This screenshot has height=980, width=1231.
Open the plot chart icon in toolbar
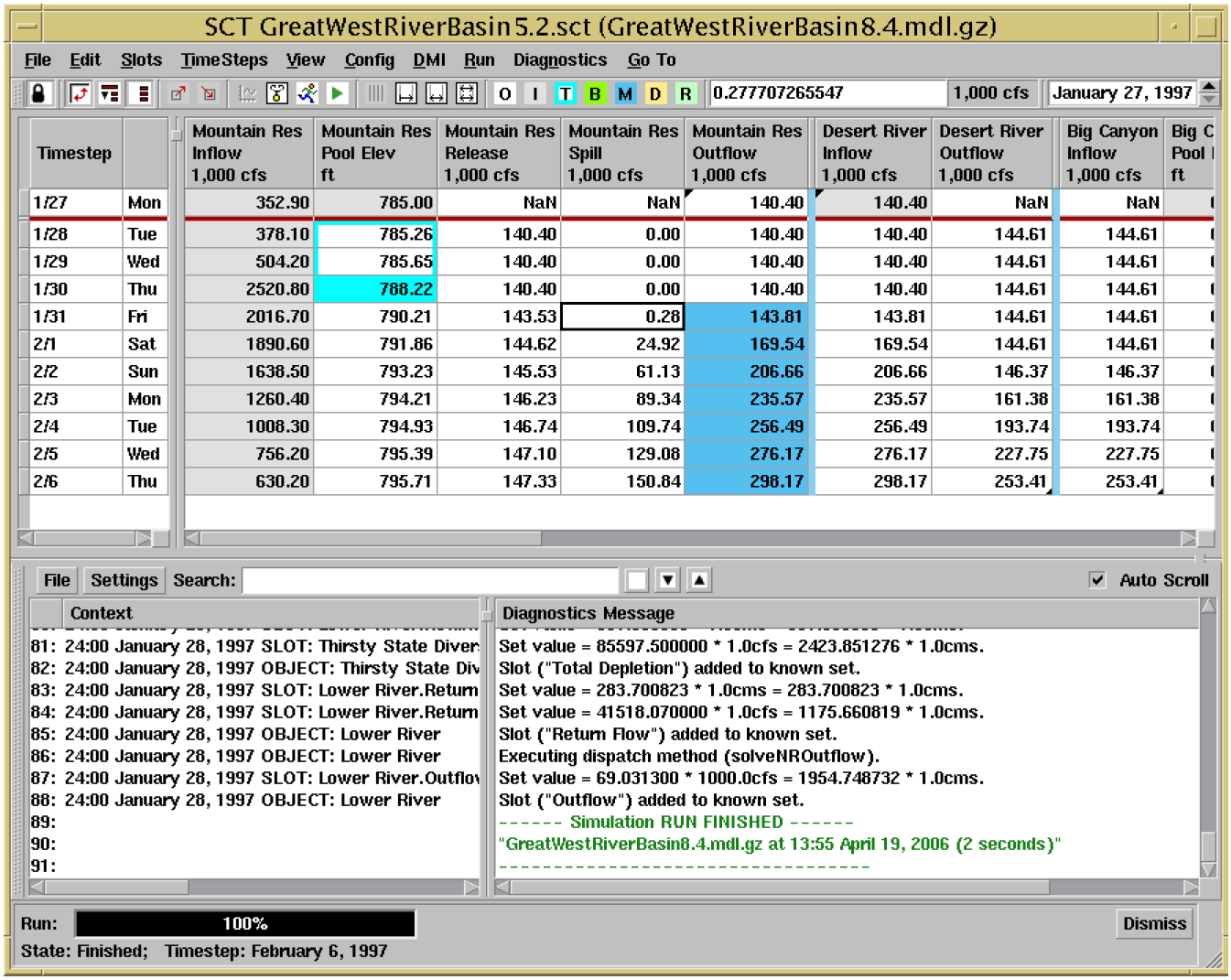(247, 93)
